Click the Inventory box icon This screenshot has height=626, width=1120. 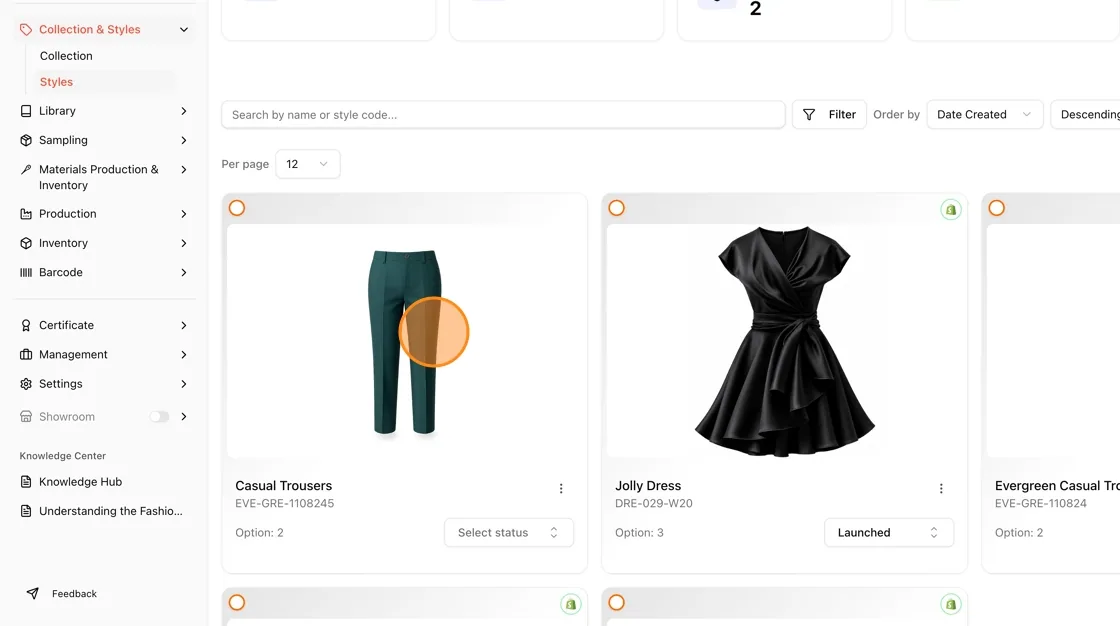(x=26, y=243)
